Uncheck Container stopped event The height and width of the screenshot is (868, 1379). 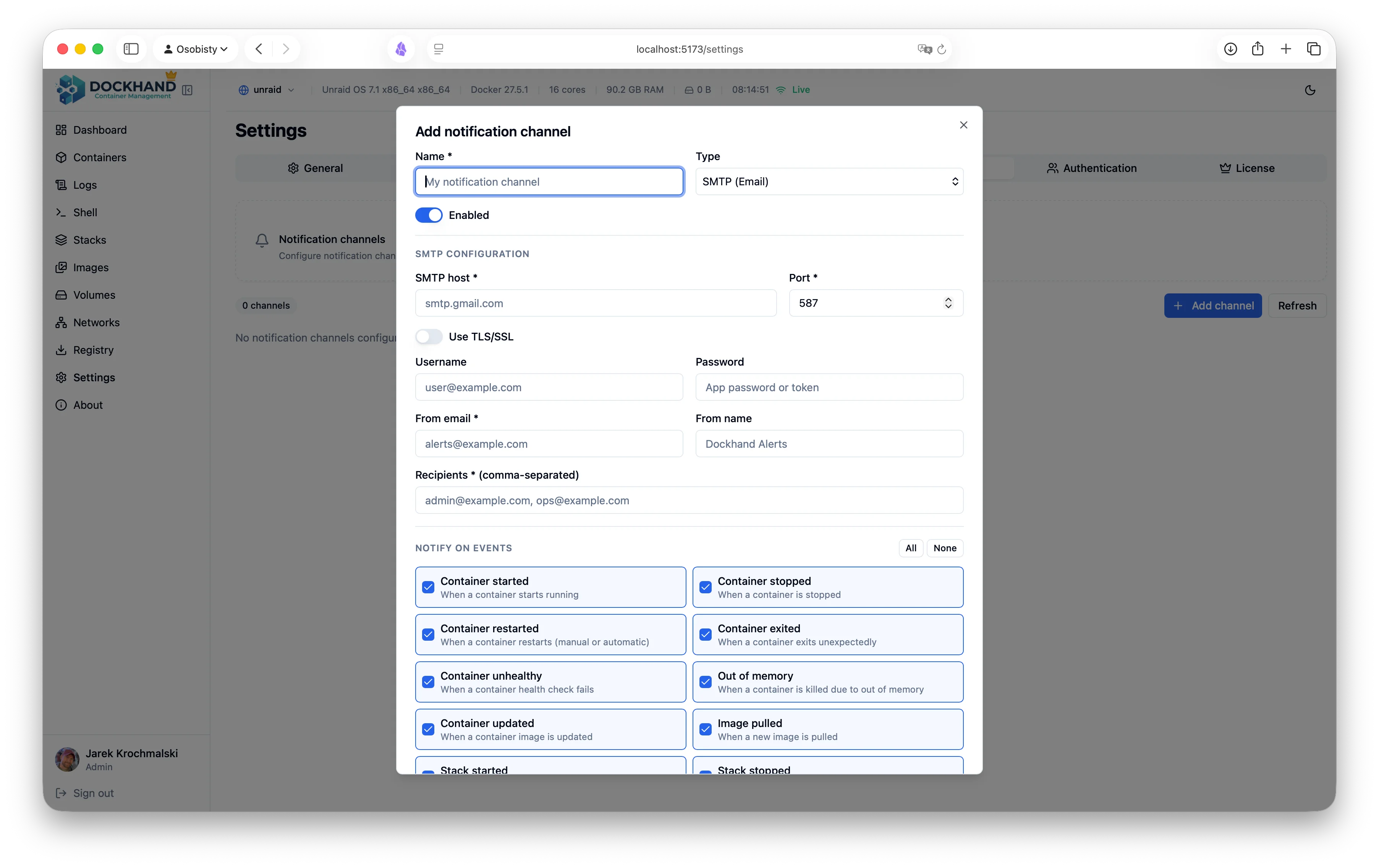click(x=706, y=588)
